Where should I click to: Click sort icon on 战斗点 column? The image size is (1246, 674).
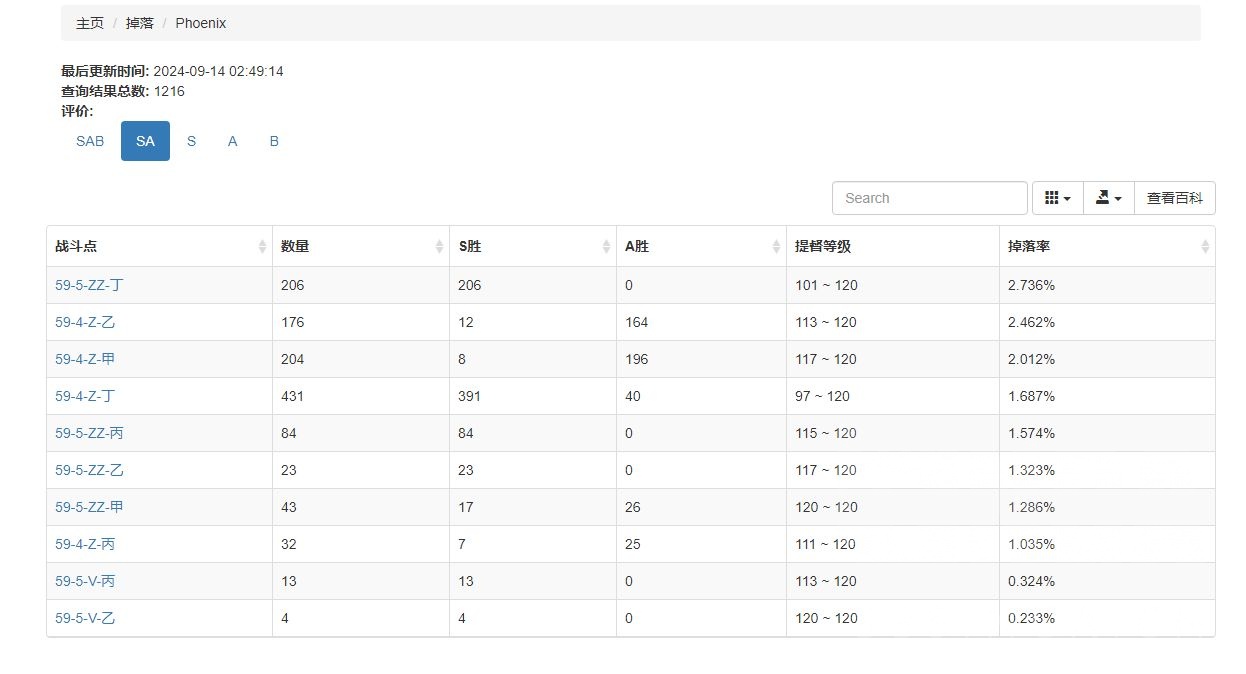coord(263,246)
